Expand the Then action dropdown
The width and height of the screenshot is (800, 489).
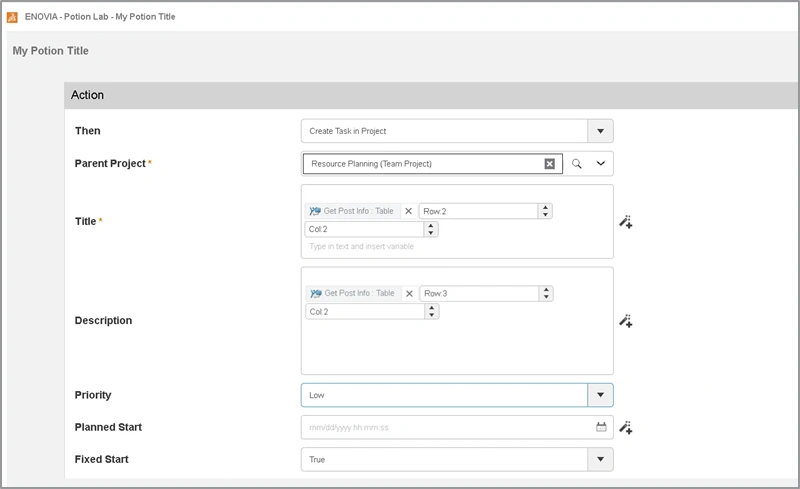(600, 131)
